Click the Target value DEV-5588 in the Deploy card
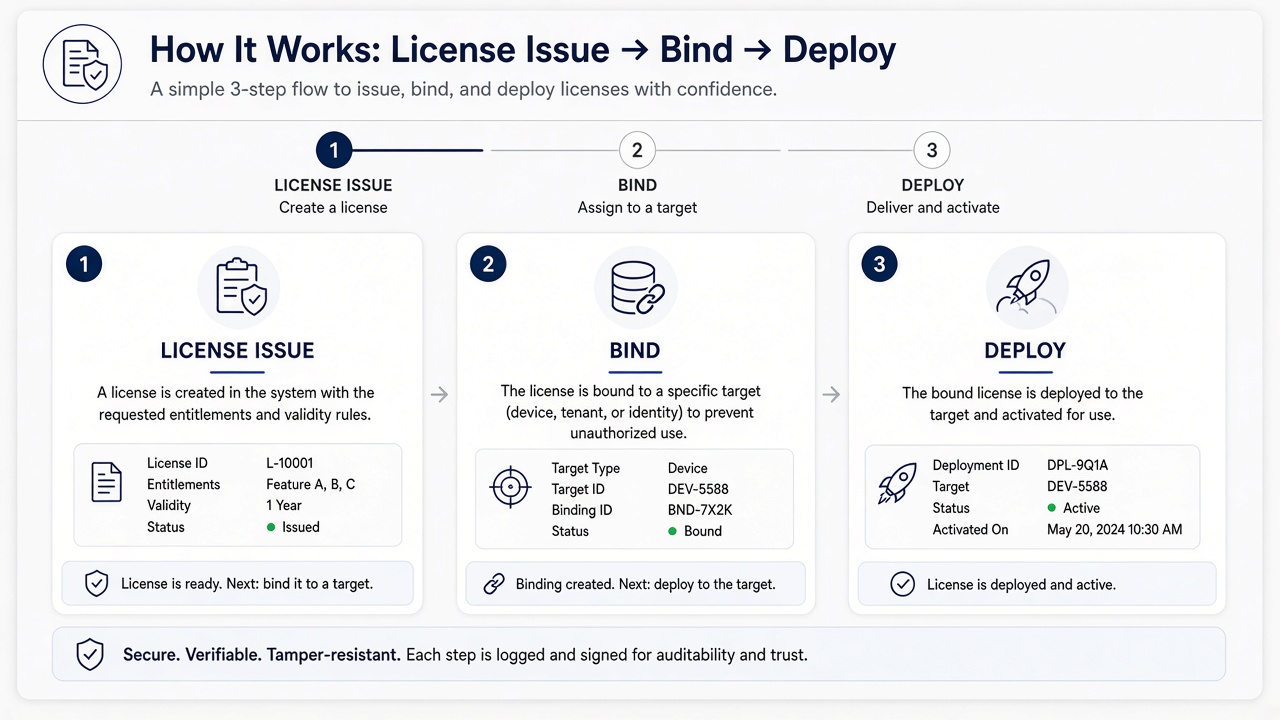This screenshot has height=720, width=1280. (1077, 486)
